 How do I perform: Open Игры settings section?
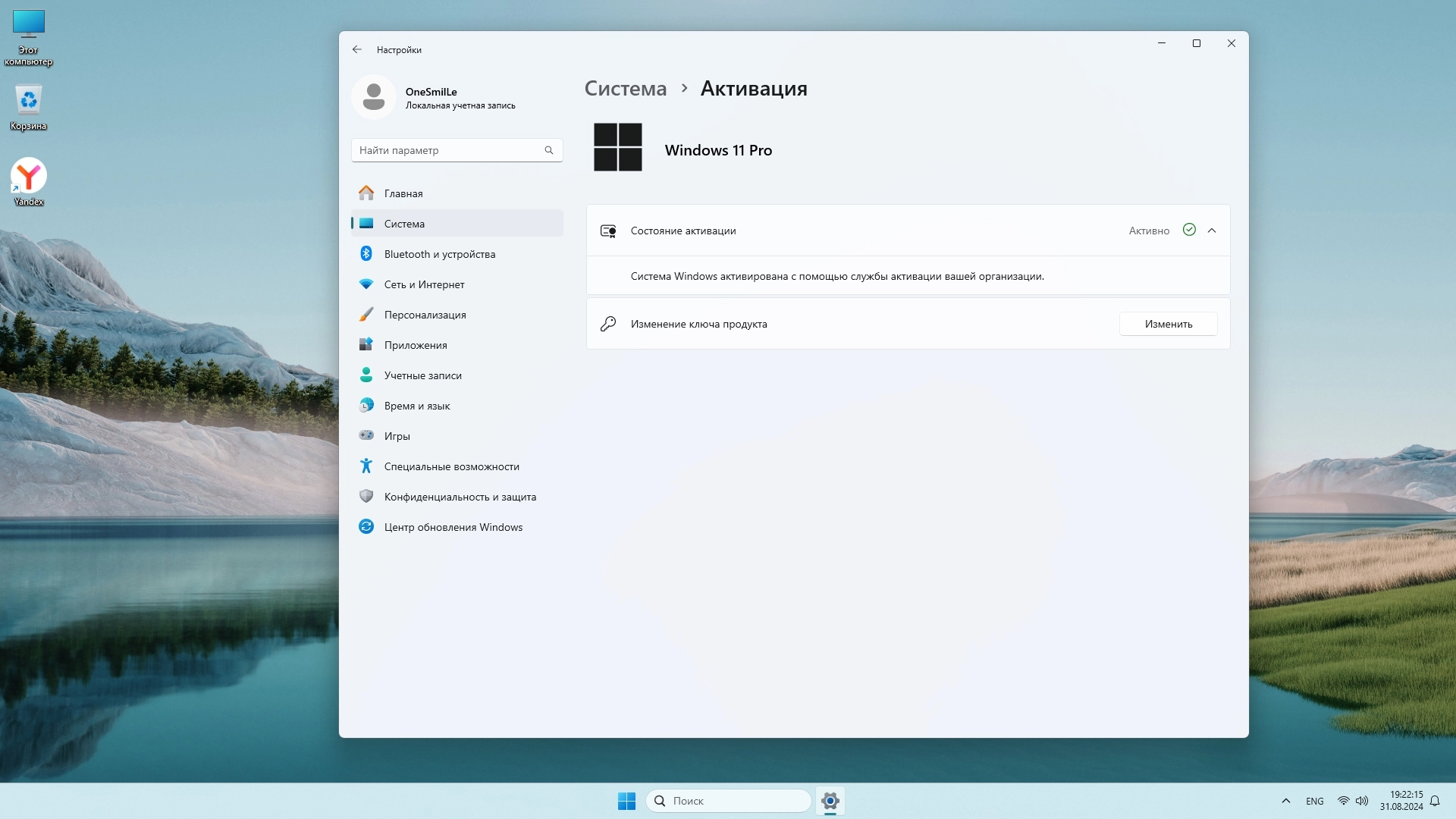tap(397, 436)
